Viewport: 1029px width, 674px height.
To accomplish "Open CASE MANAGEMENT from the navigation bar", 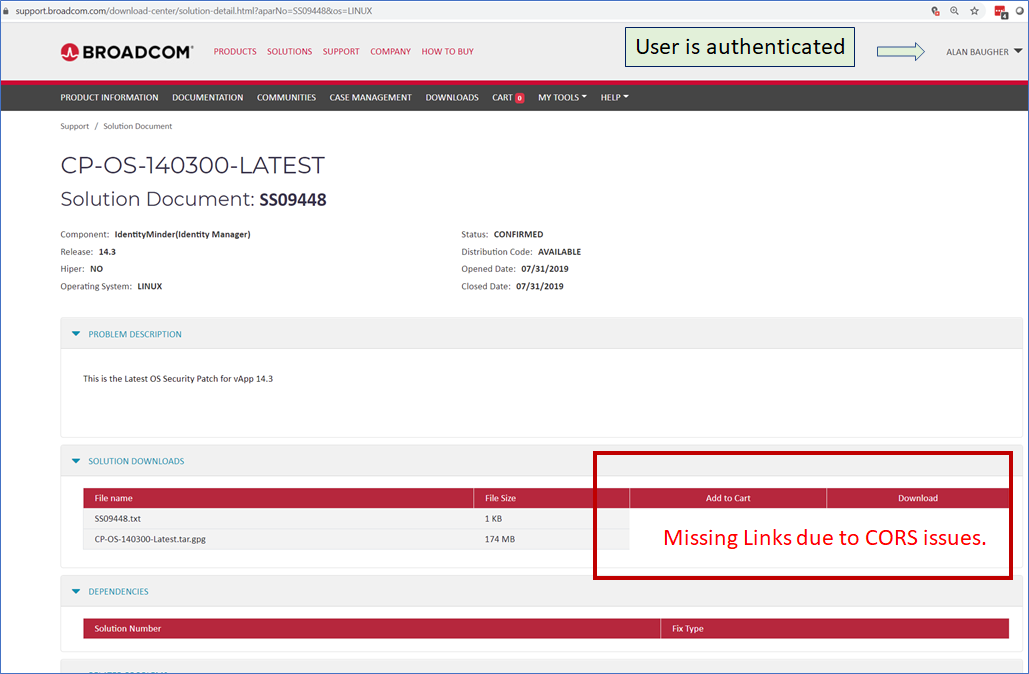I will point(370,97).
